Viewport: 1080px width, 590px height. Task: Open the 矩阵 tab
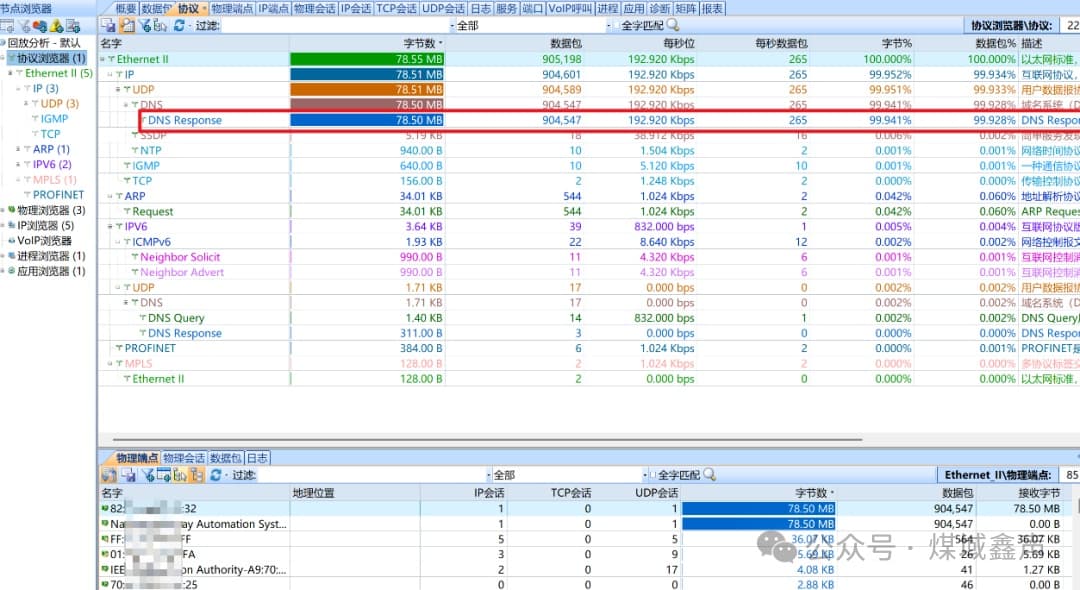point(685,8)
